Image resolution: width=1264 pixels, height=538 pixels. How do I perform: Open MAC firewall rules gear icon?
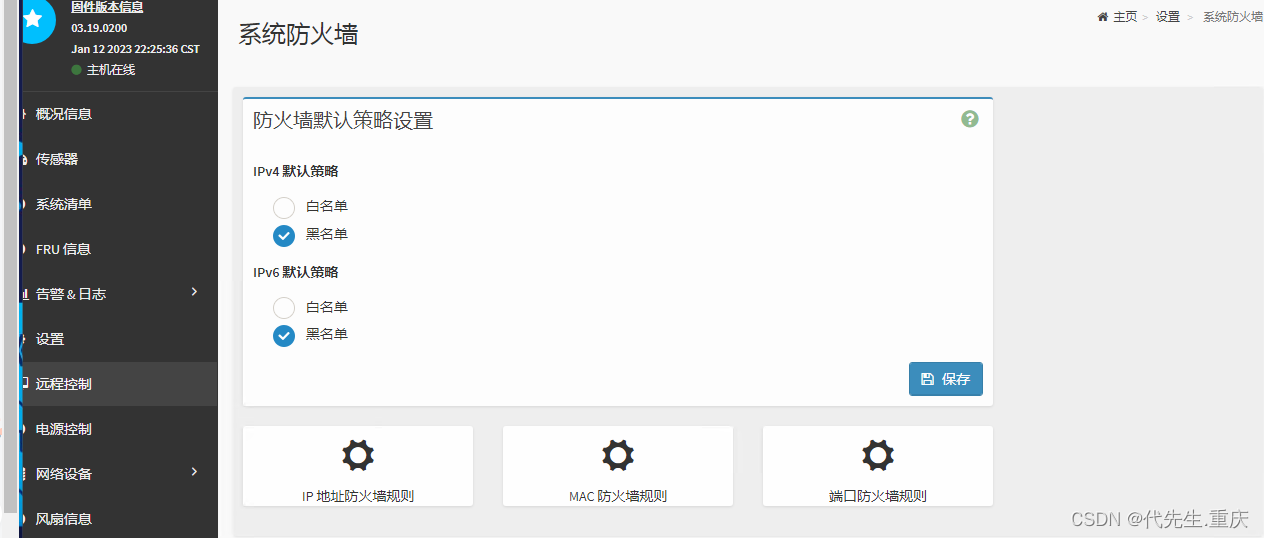point(618,455)
